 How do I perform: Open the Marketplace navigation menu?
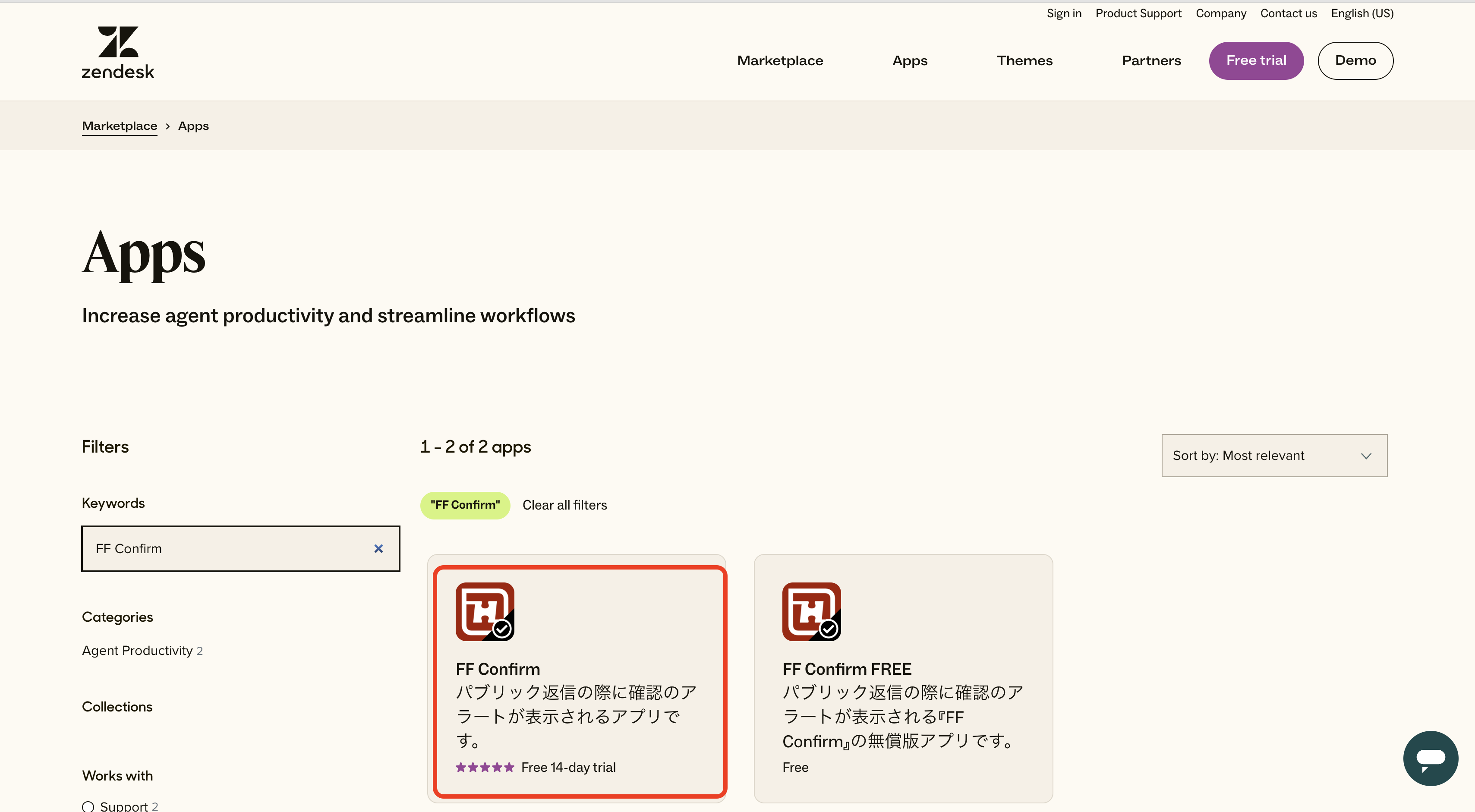780,61
